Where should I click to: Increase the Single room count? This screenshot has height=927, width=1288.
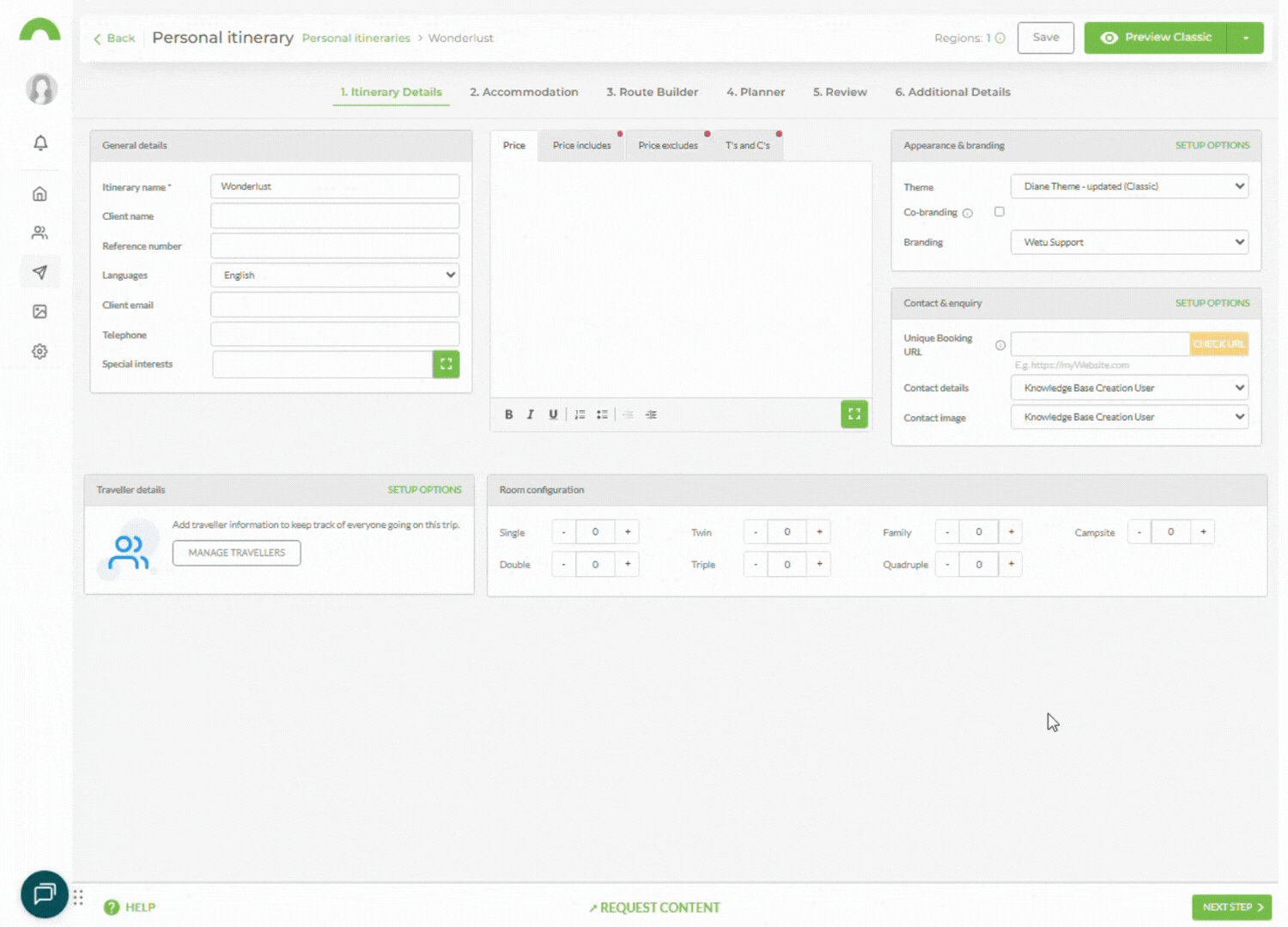(x=628, y=532)
